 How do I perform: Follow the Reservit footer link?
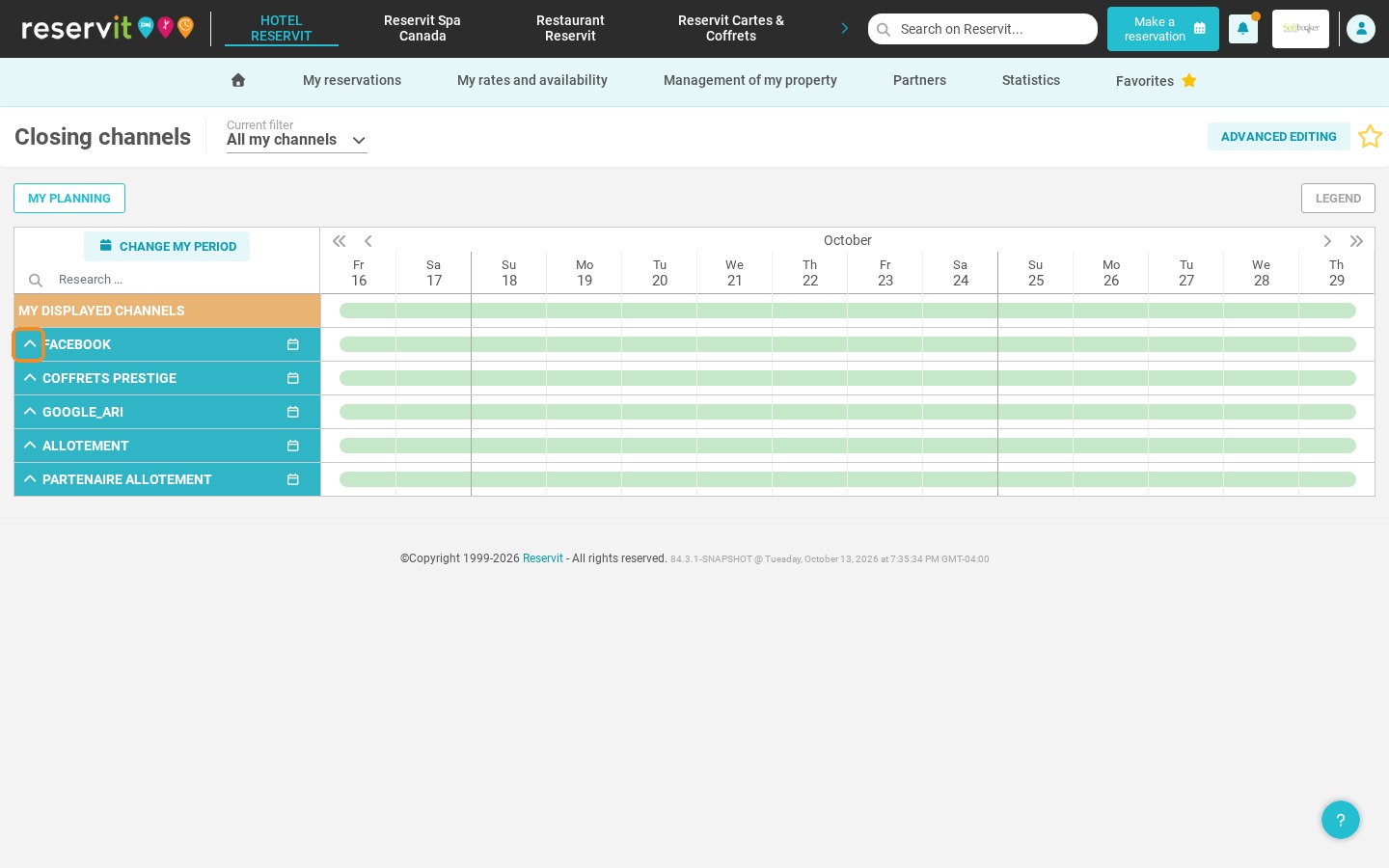coord(543,558)
